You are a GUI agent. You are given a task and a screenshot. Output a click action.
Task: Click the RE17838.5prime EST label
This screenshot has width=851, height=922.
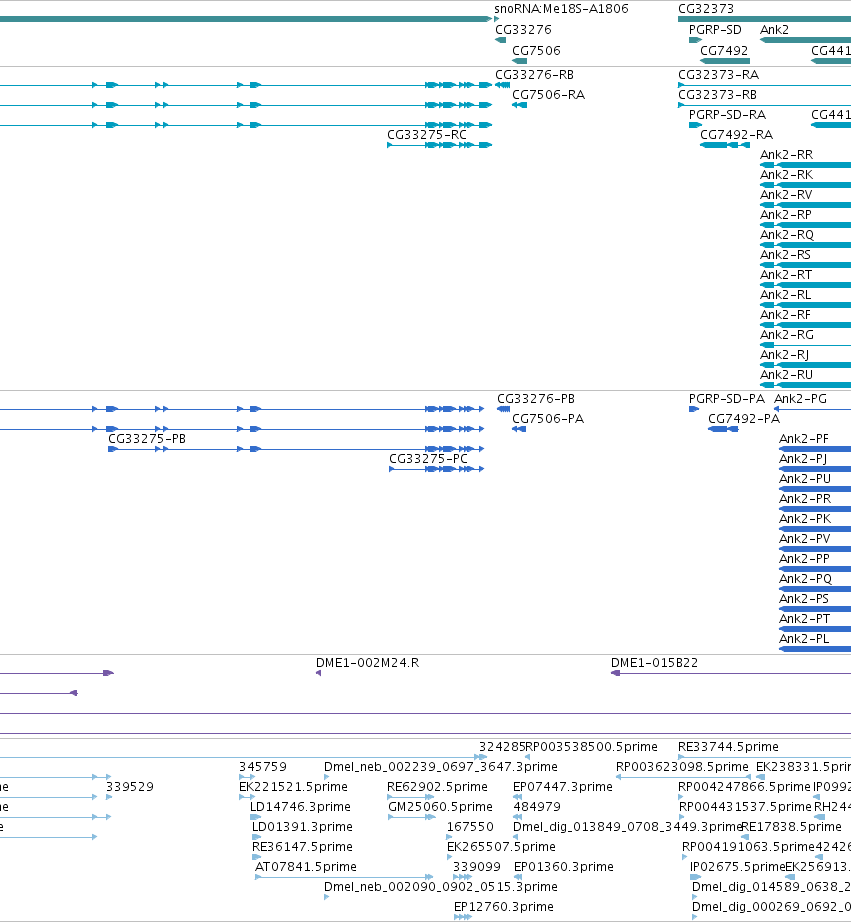(x=792, y=827)
